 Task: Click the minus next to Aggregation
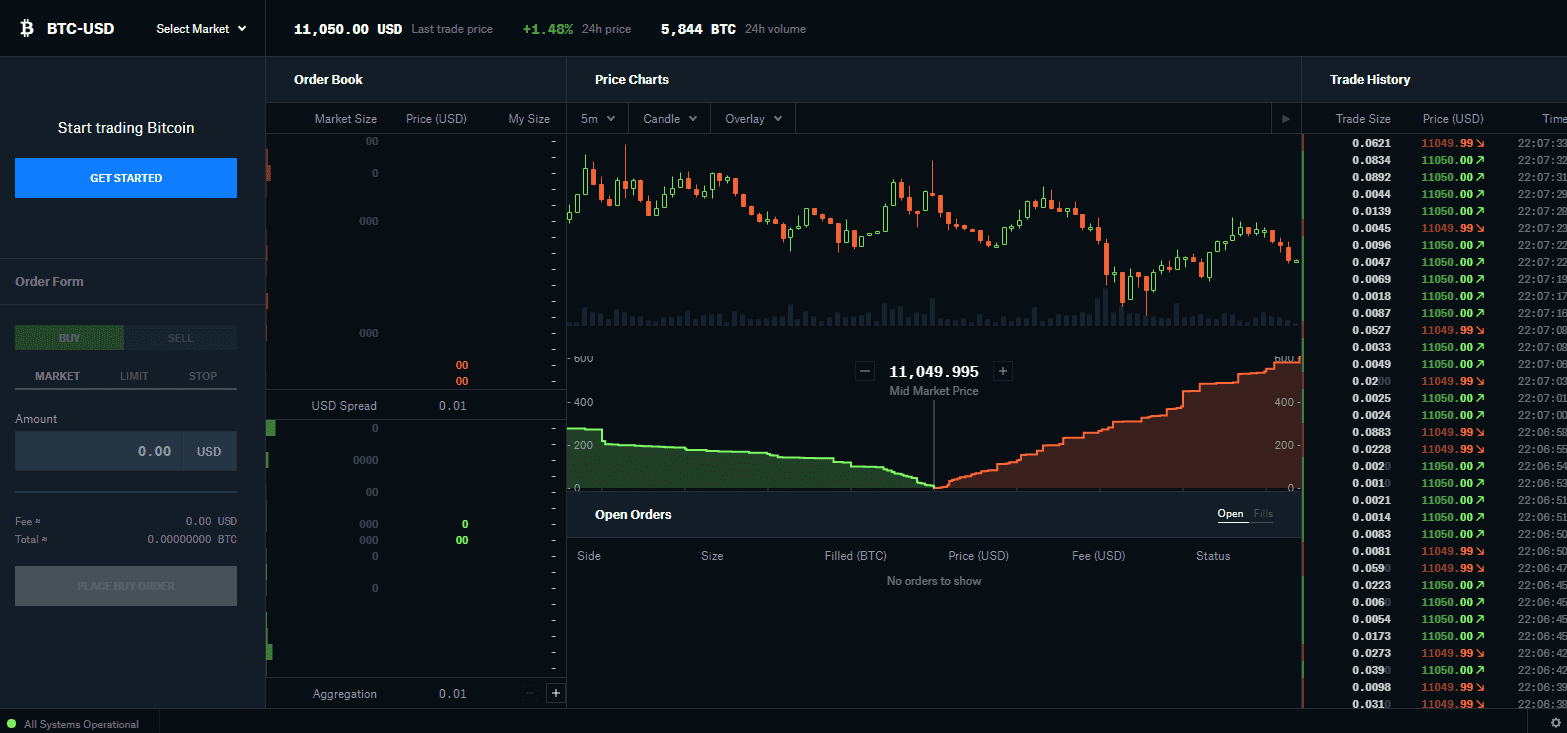(x=530, y=692)
